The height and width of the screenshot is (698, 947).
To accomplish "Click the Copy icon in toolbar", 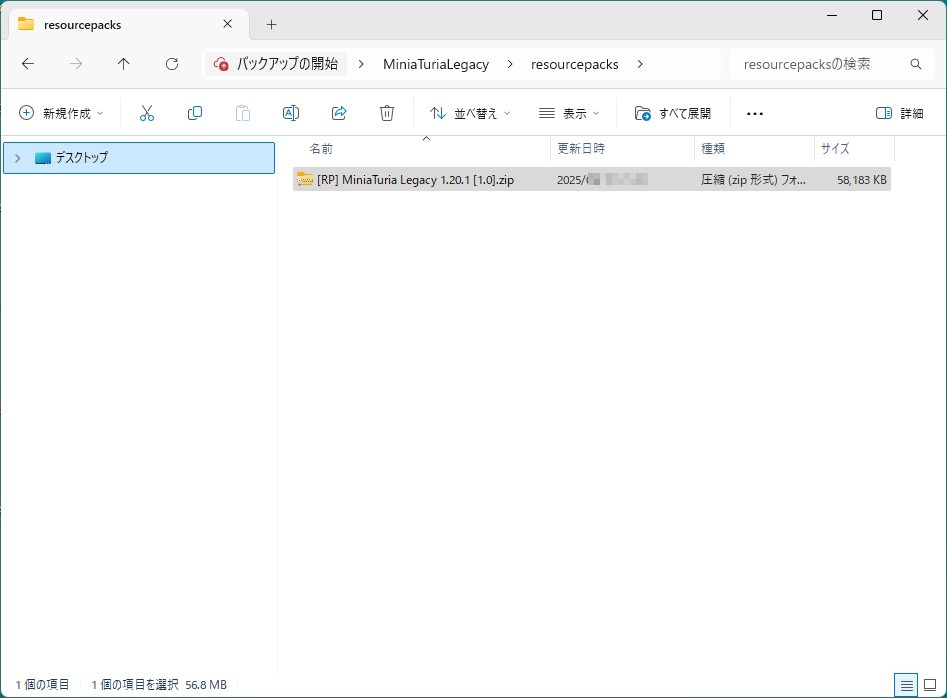I will 194,113.
